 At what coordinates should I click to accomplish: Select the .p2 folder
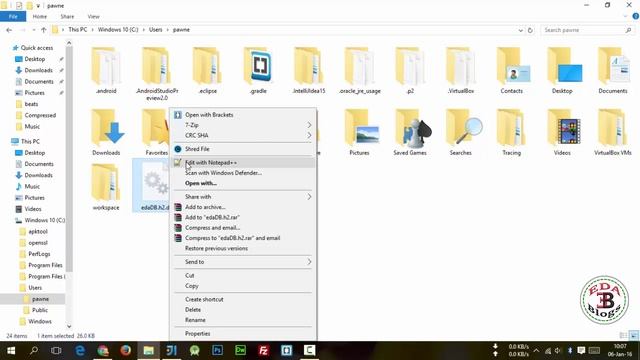coord(410,70)
